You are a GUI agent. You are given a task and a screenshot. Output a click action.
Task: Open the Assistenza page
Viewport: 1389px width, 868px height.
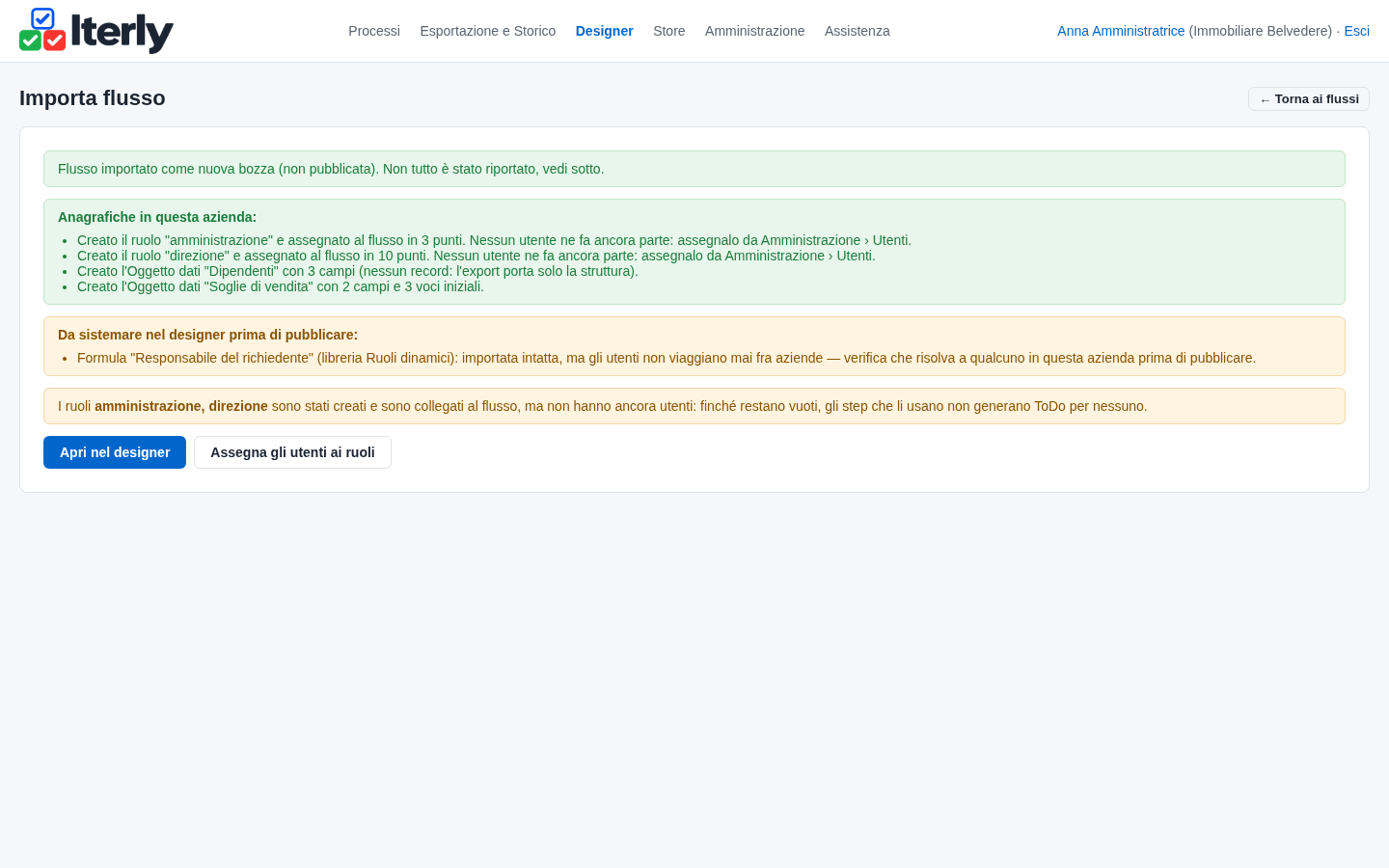click(x=858, y=31)
